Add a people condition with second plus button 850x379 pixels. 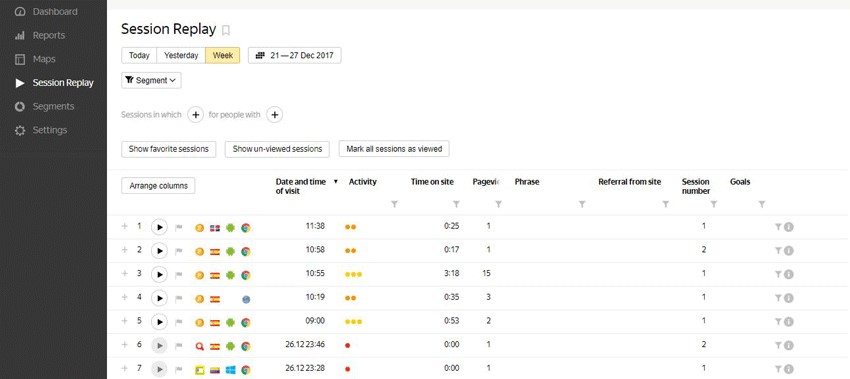pyautogui.click(x=274, y=115)
